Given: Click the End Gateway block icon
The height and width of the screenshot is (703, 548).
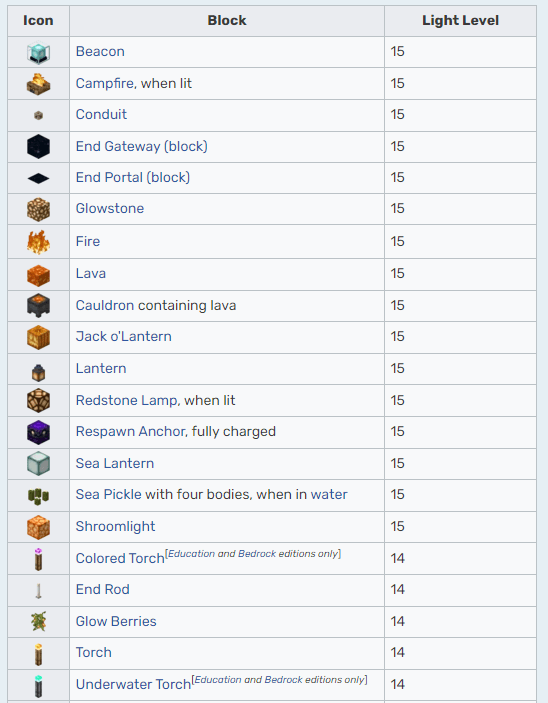Looking at the screenshot, I should click(x=38, y=147).
